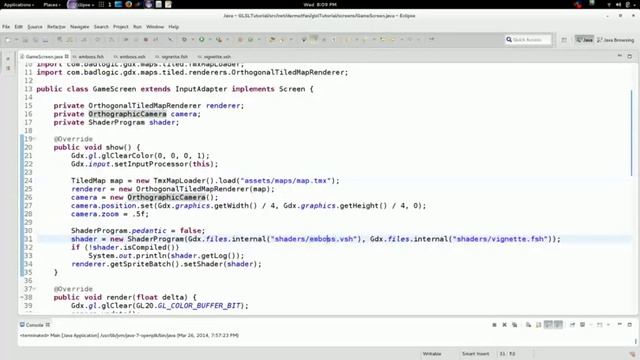Toggle Pin Console button
Viewport: 640px width, 360px height.
[x=572, y=325]
